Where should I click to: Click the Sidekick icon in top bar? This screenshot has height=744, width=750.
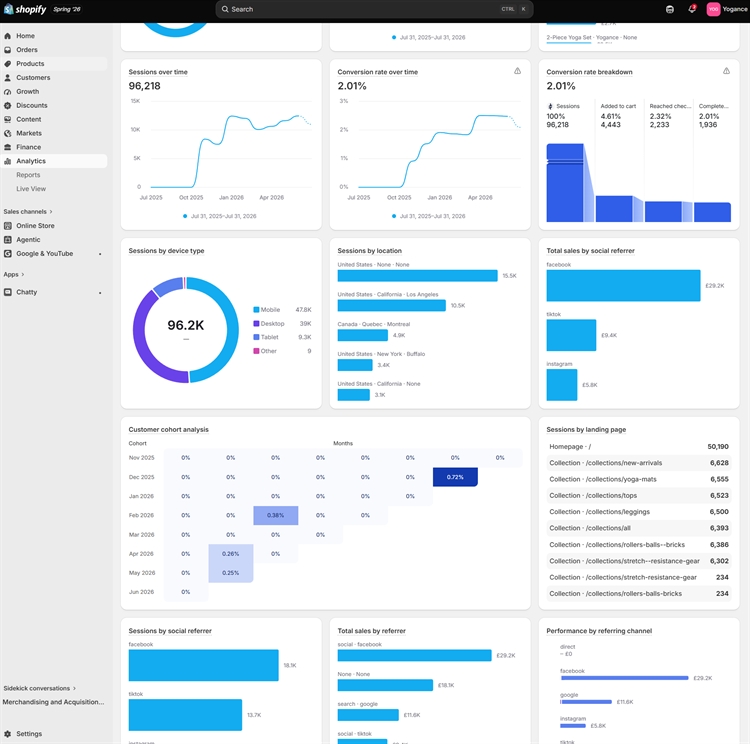pyautogui.click(x=670, y=9)
